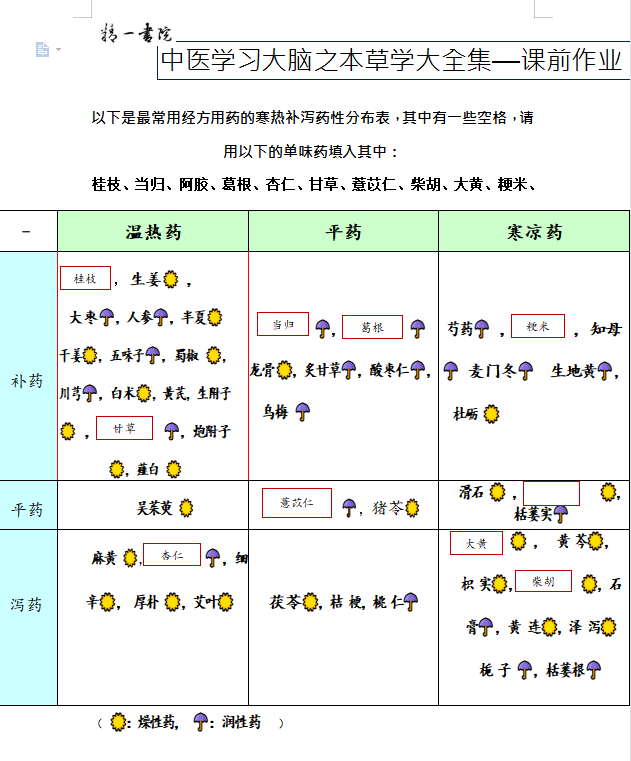Image resolution: width=631 pixels, height=761 pixels.
Task: Select the 杏仁 text box
Action: 172,555
